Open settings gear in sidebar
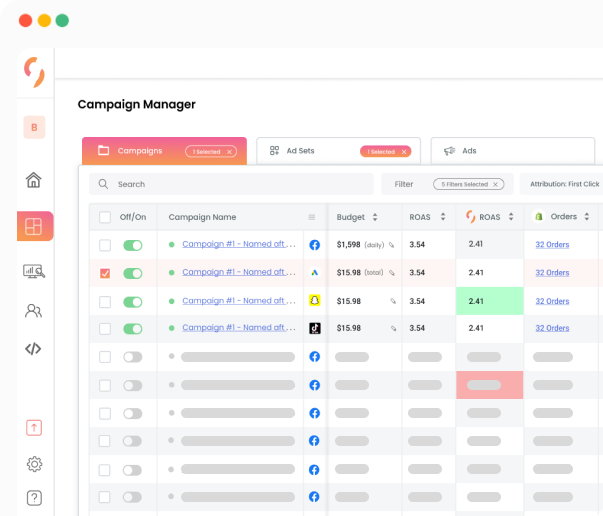The width and height of the screenshot is (603, 516). click(x=34, y=464)
